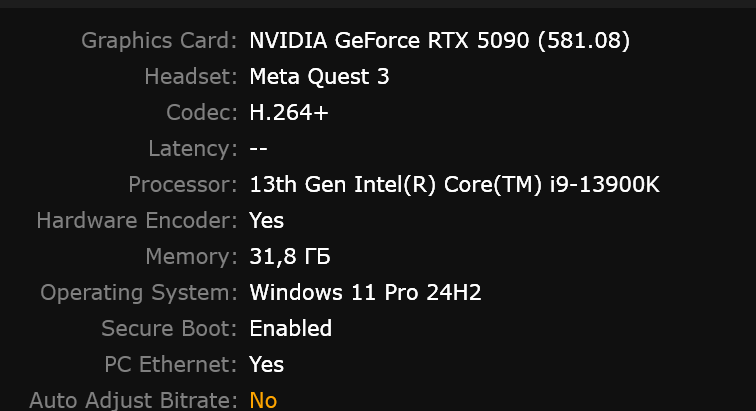756x411 pixels.
Task: Select the H.264+ codec value
Action: coord(289,112)
